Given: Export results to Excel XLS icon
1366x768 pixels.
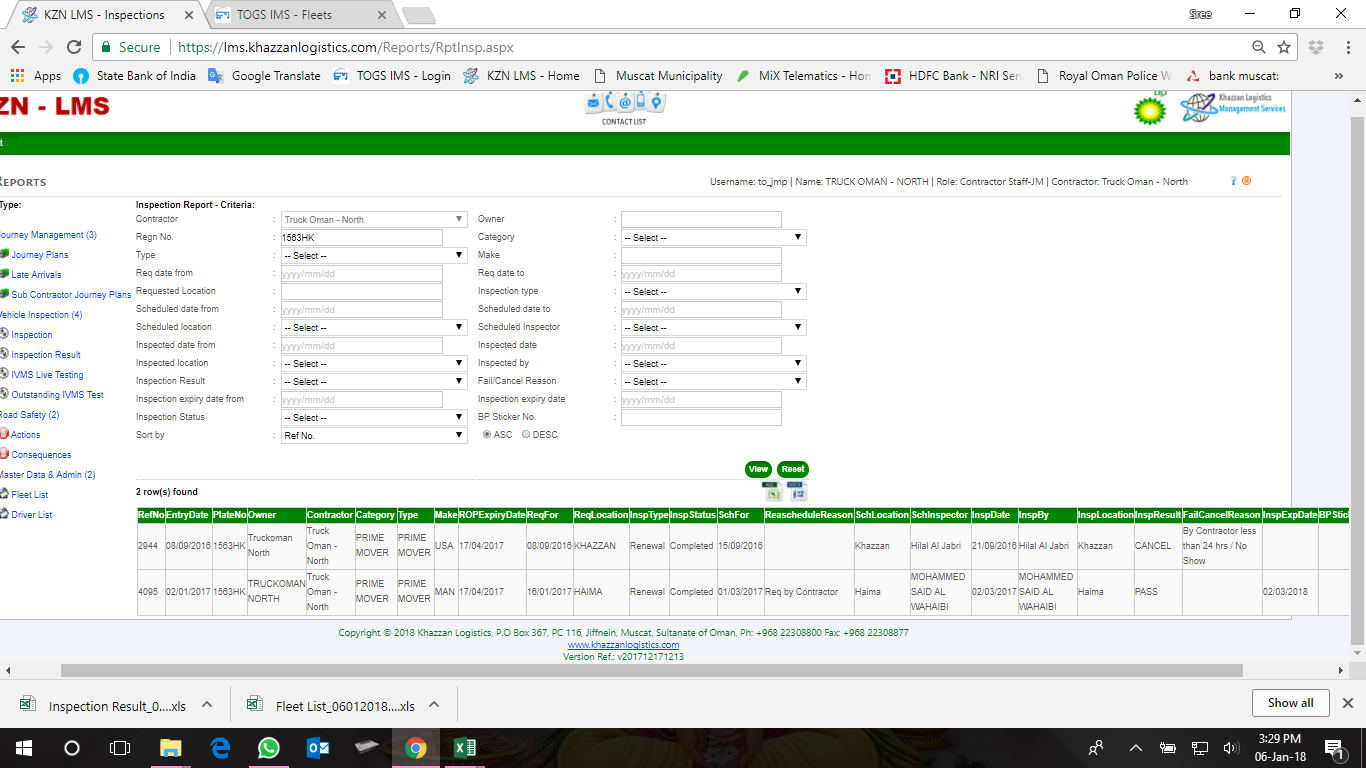Looking at the screenshot, I should coord(772,491).
